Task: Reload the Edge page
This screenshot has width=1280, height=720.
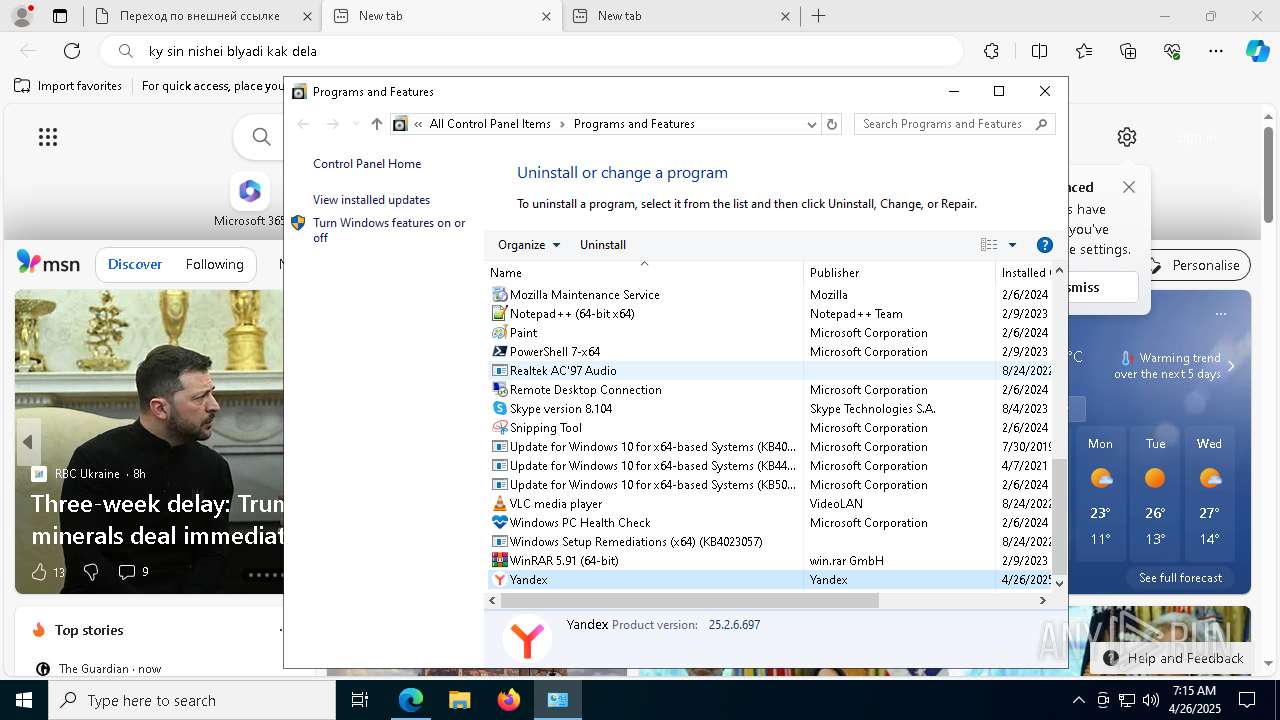Action: pyautogui.click(x=72, y=51)
